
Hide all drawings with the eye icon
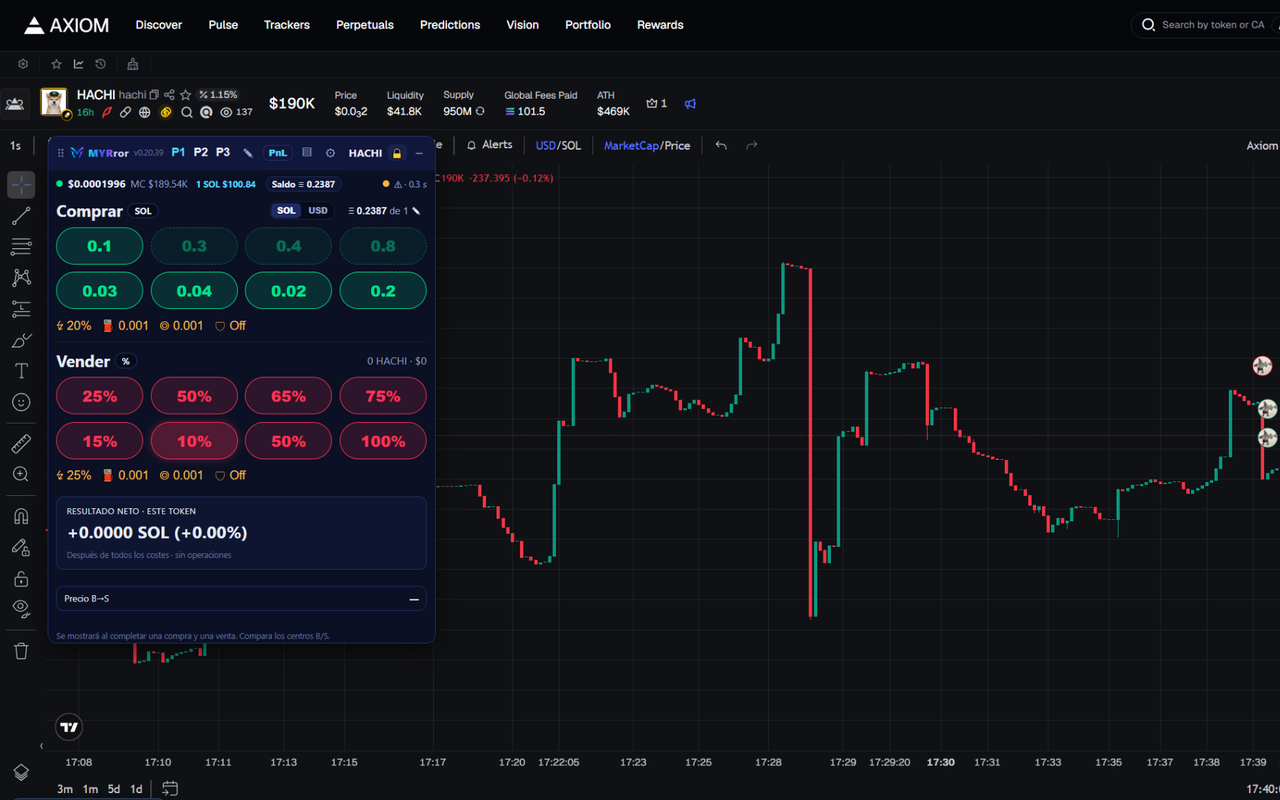[21, 609]
